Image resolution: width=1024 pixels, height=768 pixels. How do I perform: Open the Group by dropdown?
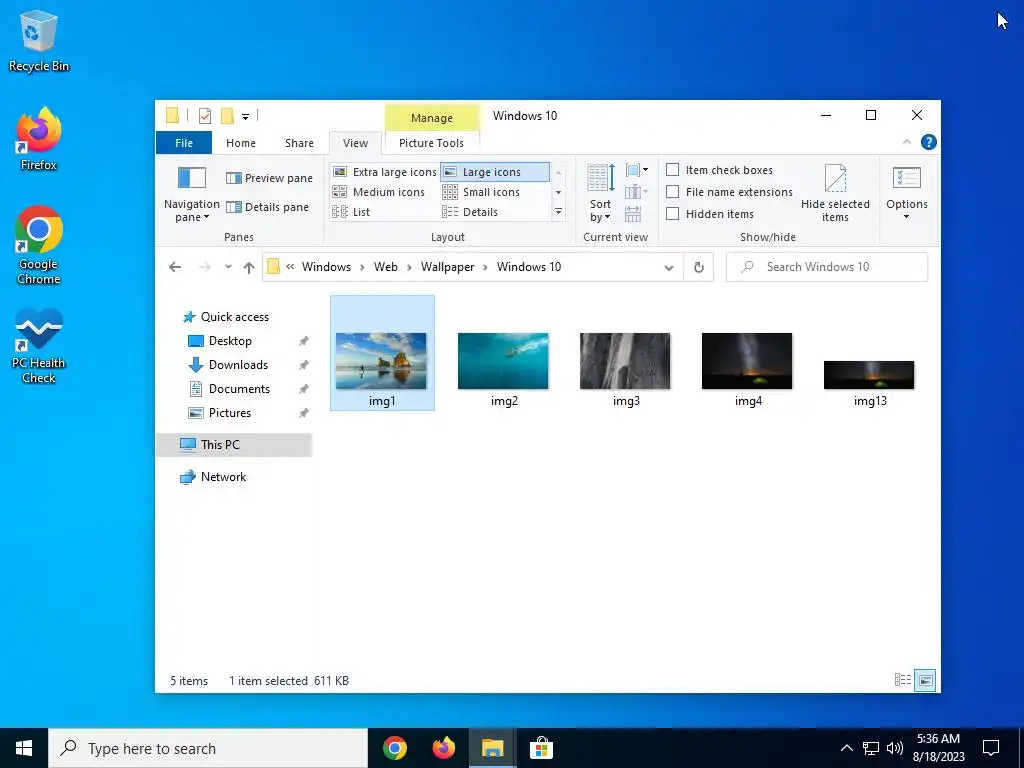(x=636, y=170)
